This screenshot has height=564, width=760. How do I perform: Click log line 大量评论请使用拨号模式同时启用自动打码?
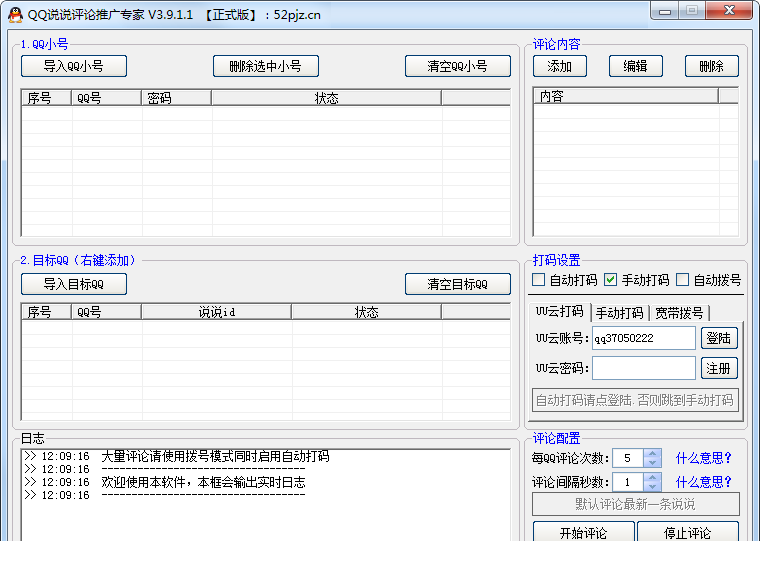(215, 456)
